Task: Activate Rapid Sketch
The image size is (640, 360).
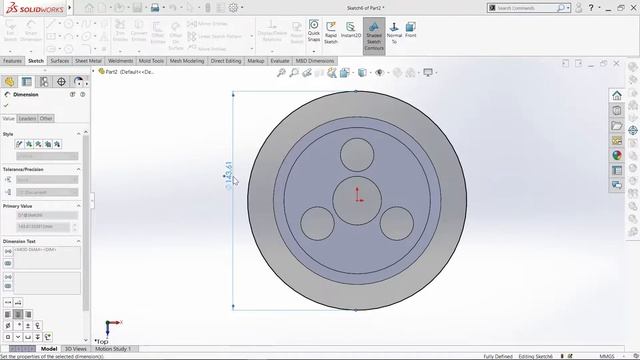Action: (x=331, y=32)
